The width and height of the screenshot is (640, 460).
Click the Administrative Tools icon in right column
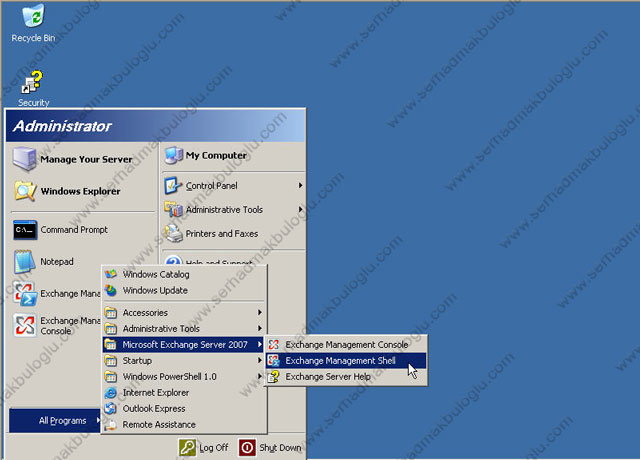click(173, 209)
